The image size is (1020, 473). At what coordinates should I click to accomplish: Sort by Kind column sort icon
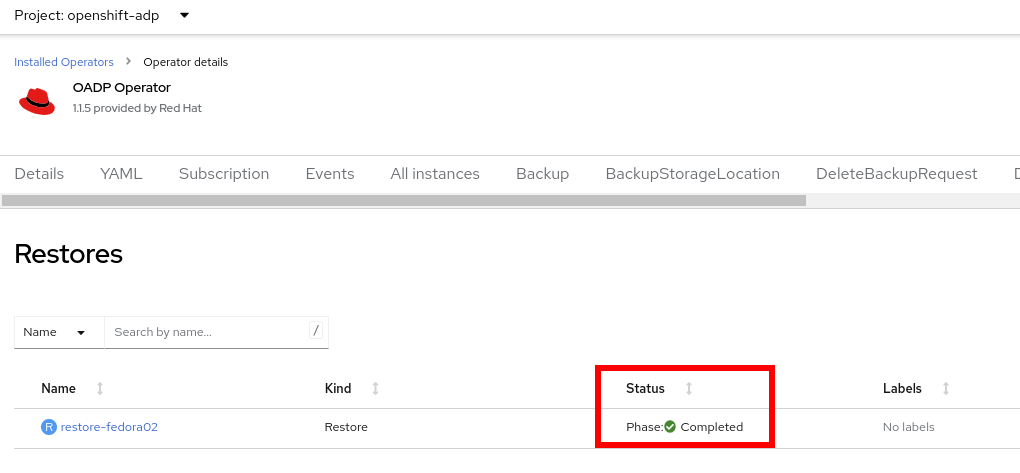375,388
